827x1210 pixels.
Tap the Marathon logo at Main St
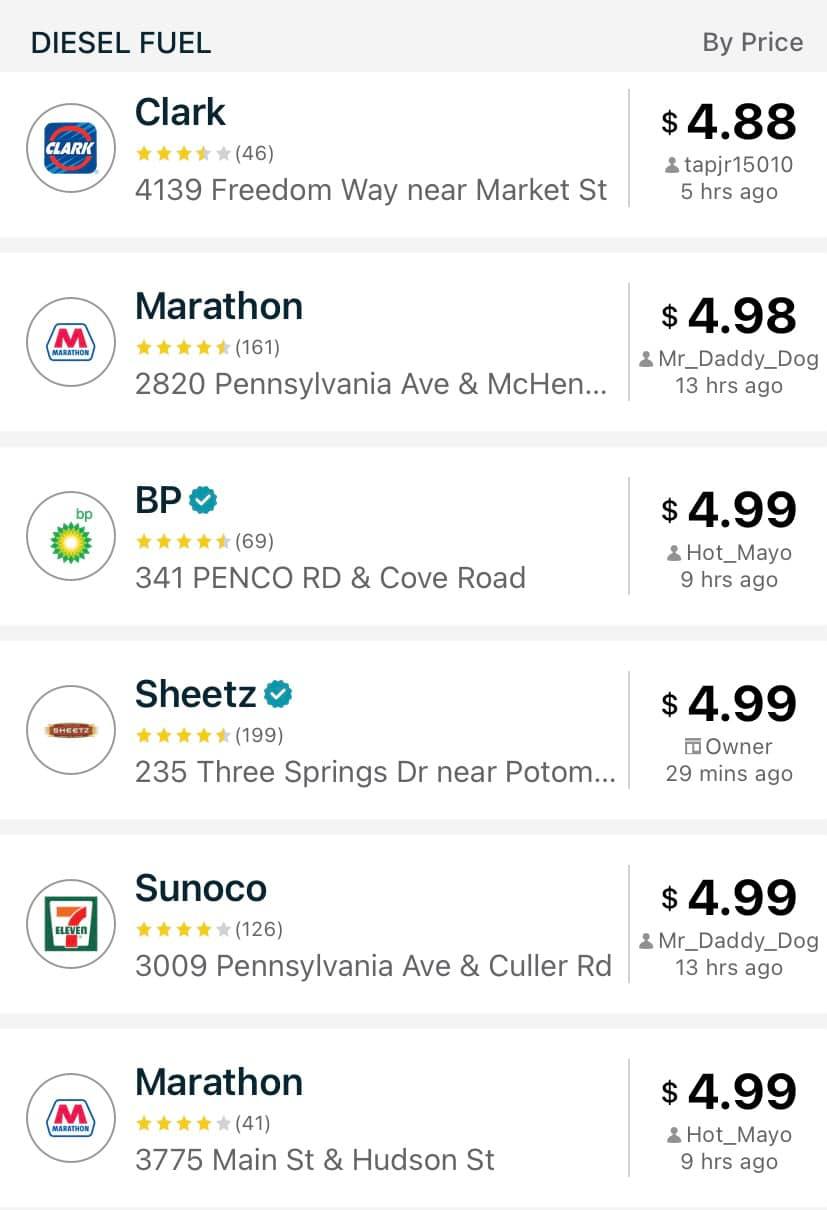coord(71,1119)
